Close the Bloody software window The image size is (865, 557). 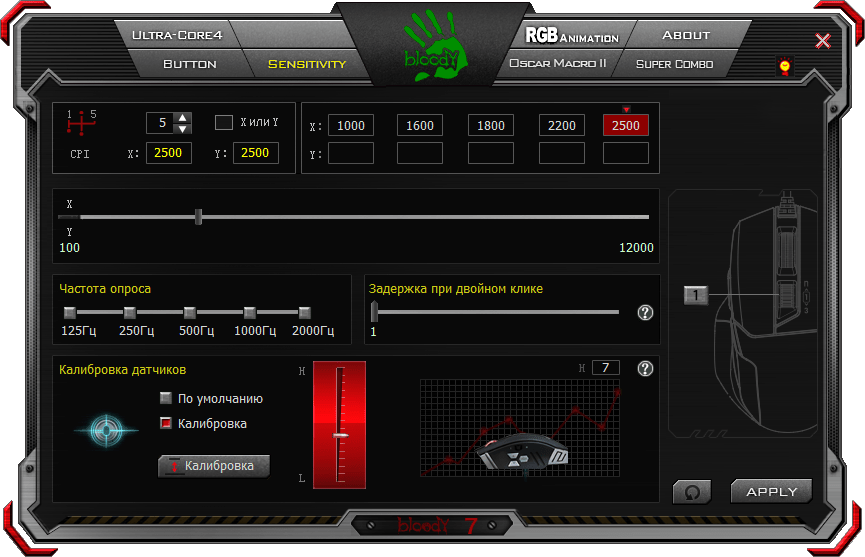[823, 41]
